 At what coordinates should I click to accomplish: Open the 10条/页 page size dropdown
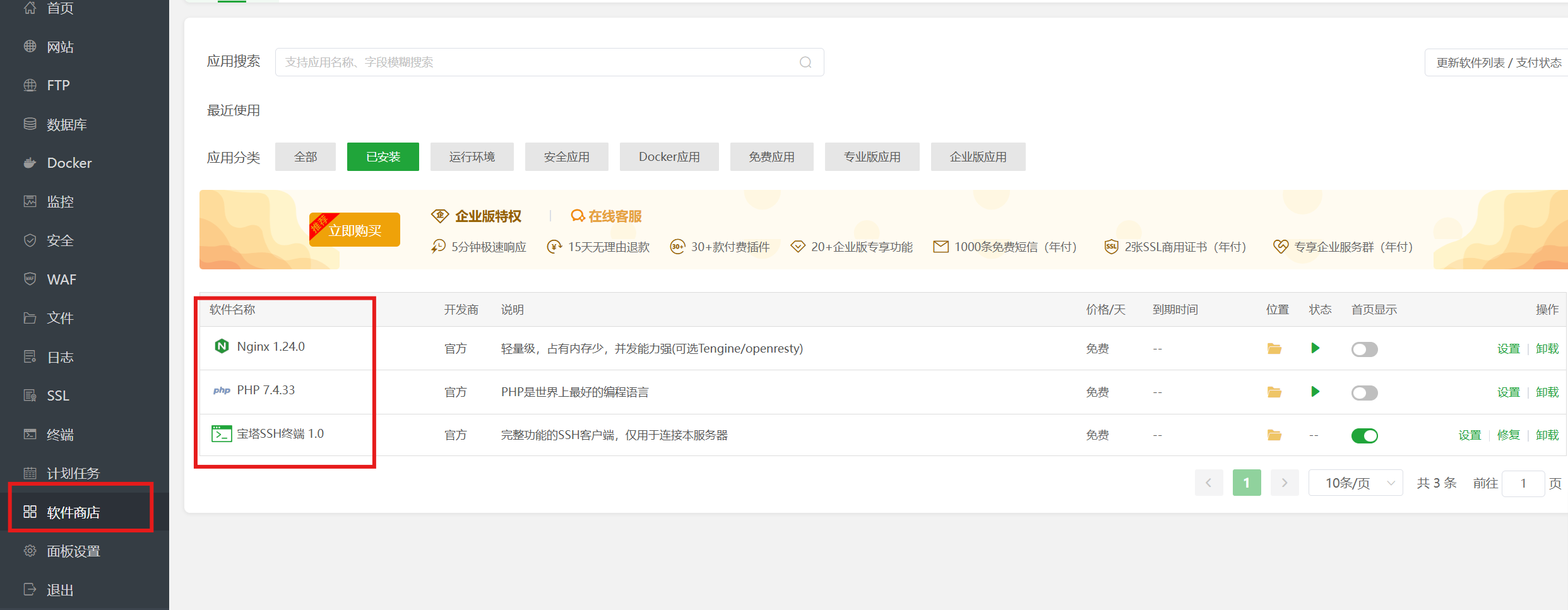pyautogui.click(x=1356, y=483)
